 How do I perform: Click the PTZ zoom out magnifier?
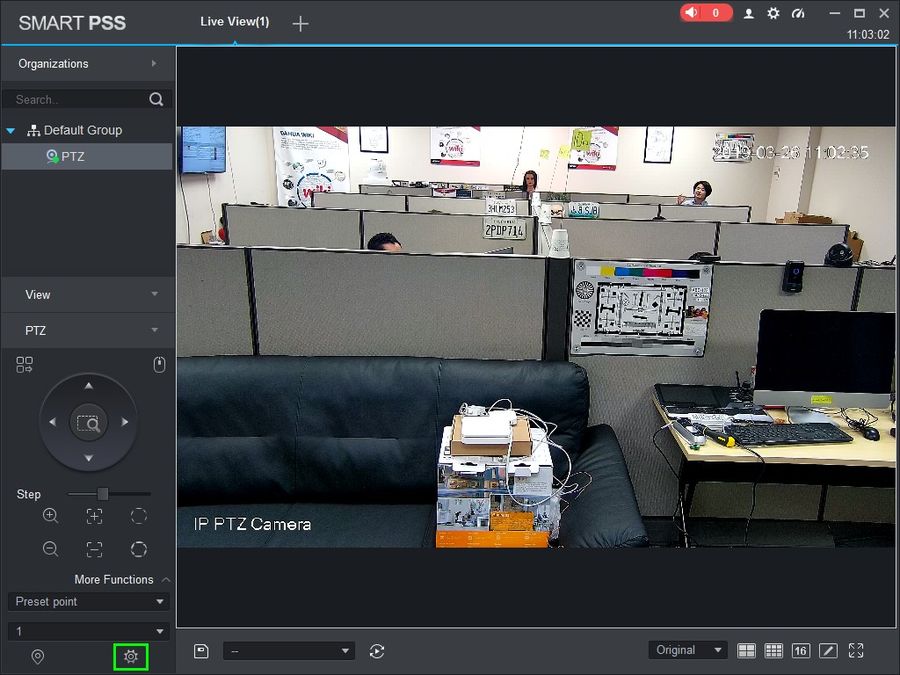click(51, 549)
